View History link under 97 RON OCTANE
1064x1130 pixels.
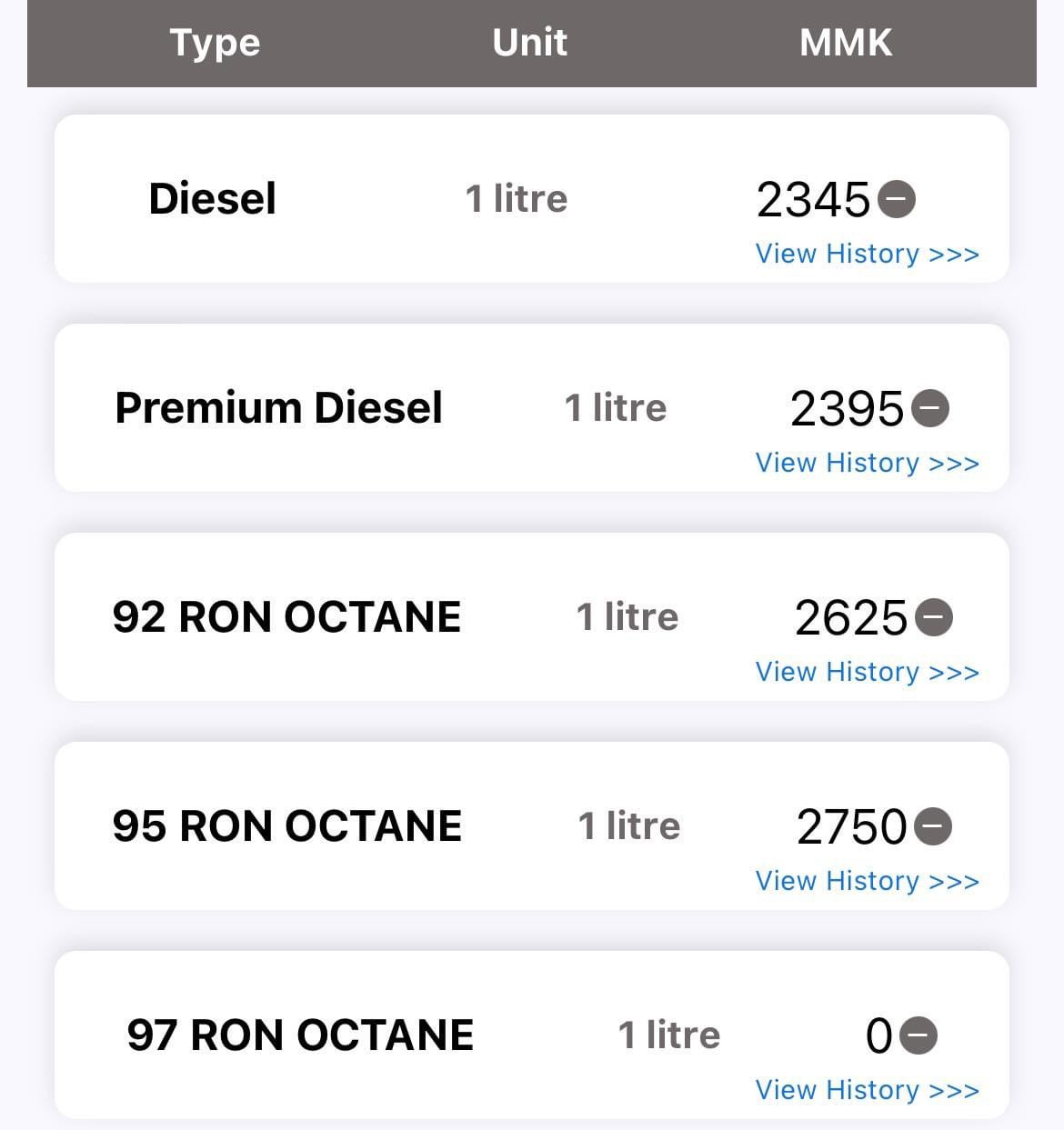click(x=867, y=1090)
